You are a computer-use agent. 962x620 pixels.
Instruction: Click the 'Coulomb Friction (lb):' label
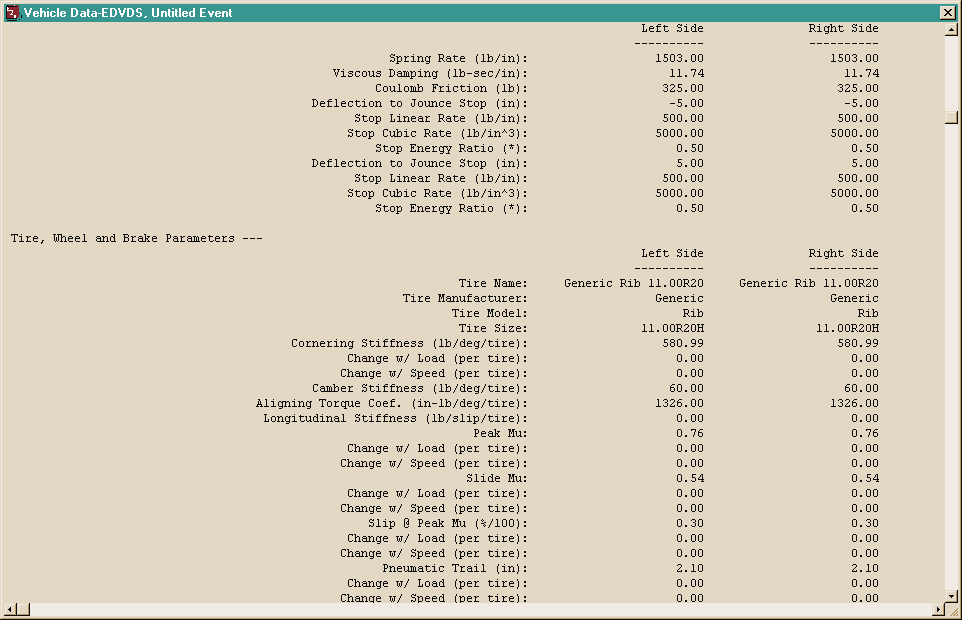point(451,88)
